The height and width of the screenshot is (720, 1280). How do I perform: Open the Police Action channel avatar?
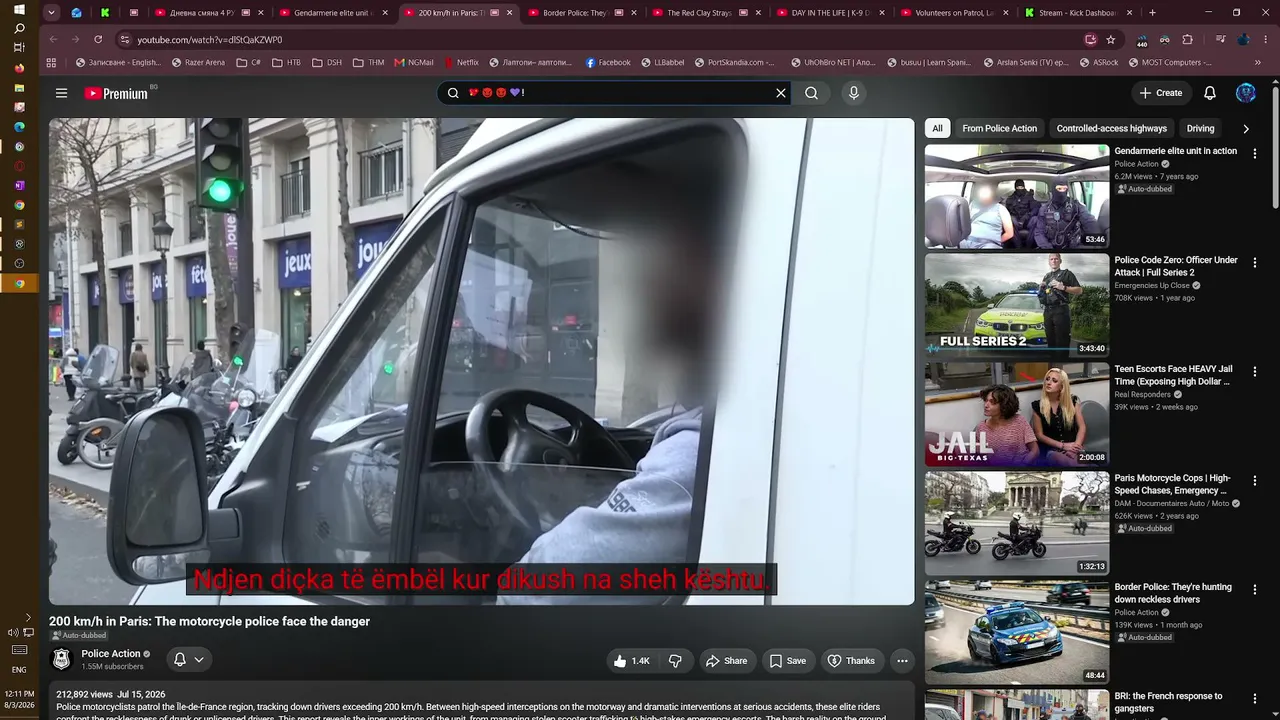[62, 660]
